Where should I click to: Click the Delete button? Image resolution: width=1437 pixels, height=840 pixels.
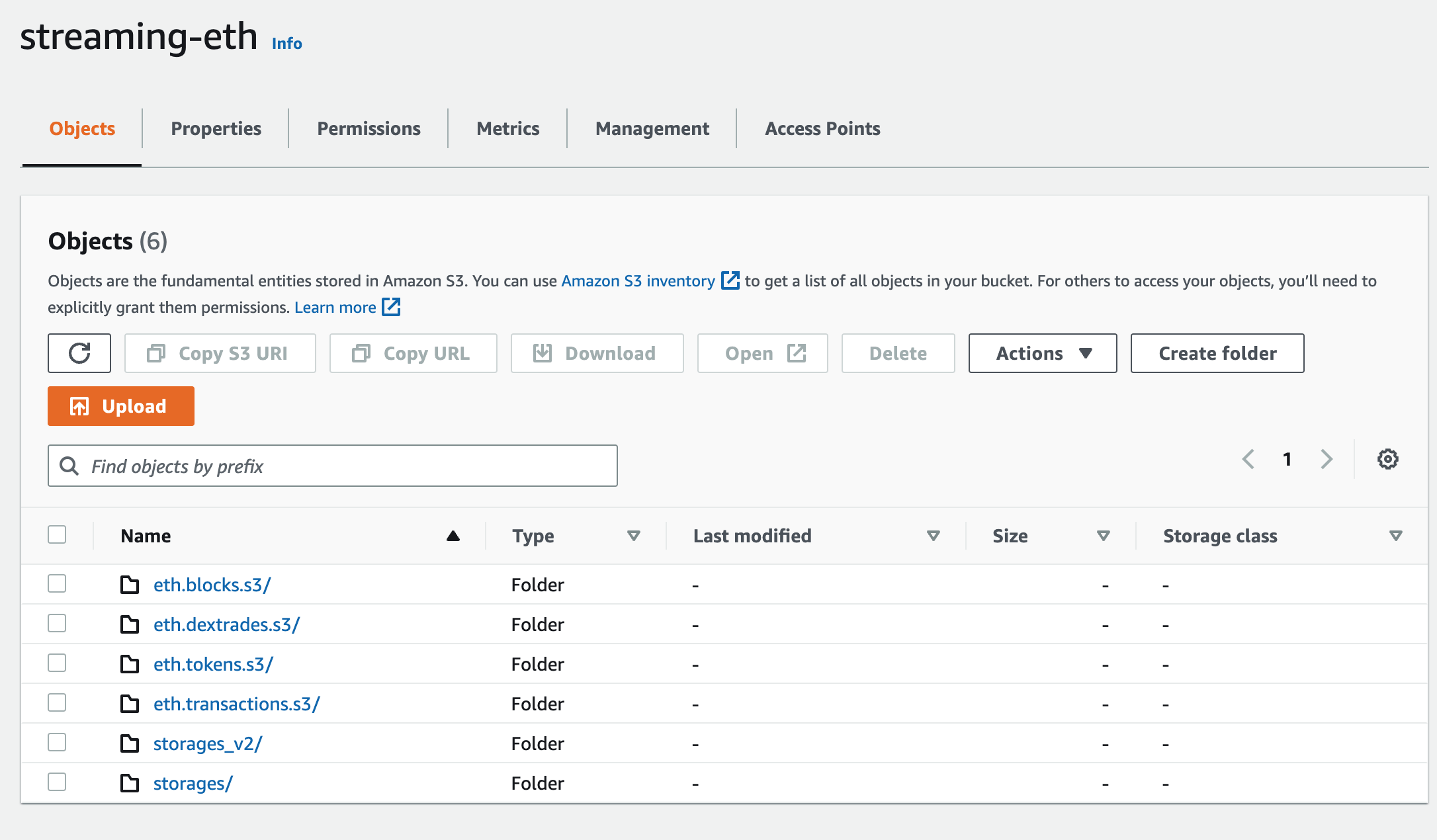898,353
